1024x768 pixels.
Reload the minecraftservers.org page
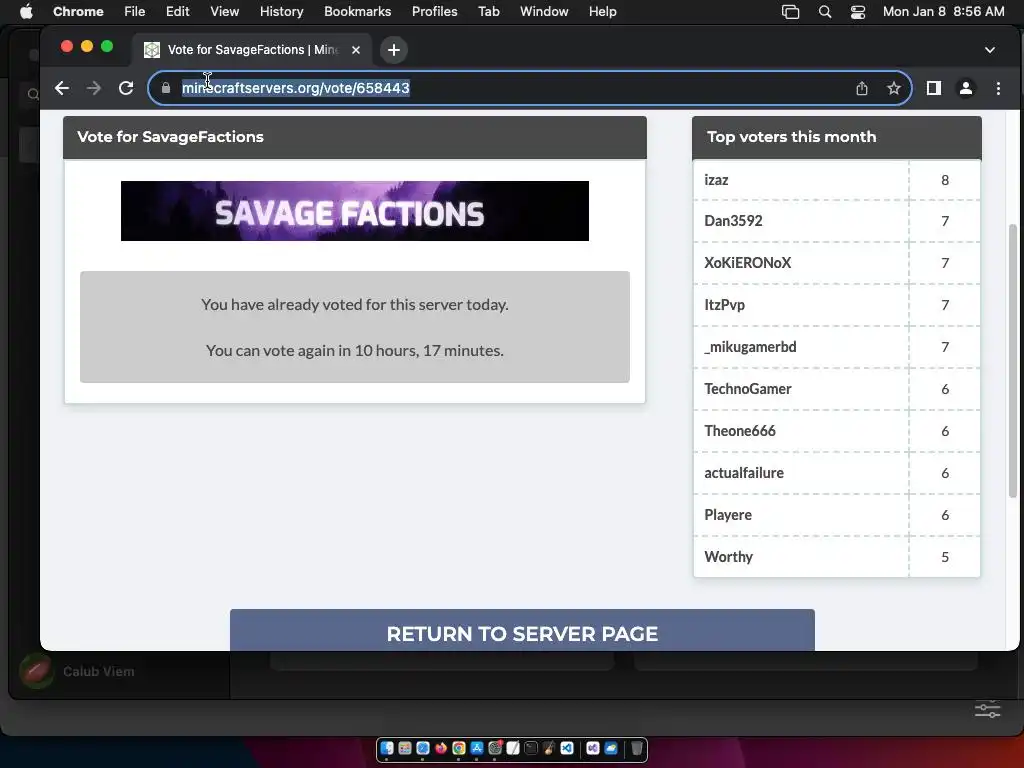click(126, 88)
